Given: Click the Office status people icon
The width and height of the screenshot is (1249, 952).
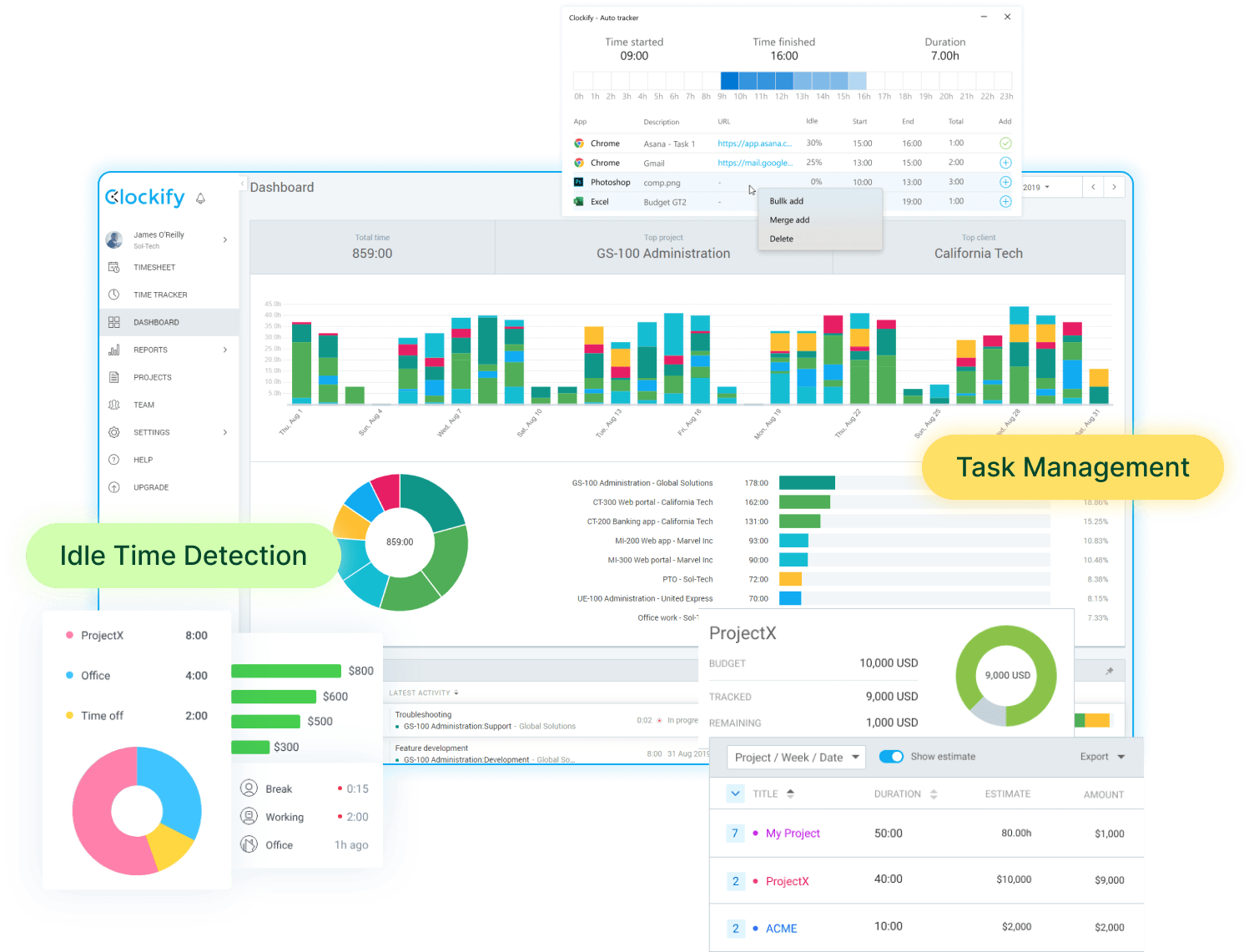Looking at the screenshot, I should [x=249, y=844].
